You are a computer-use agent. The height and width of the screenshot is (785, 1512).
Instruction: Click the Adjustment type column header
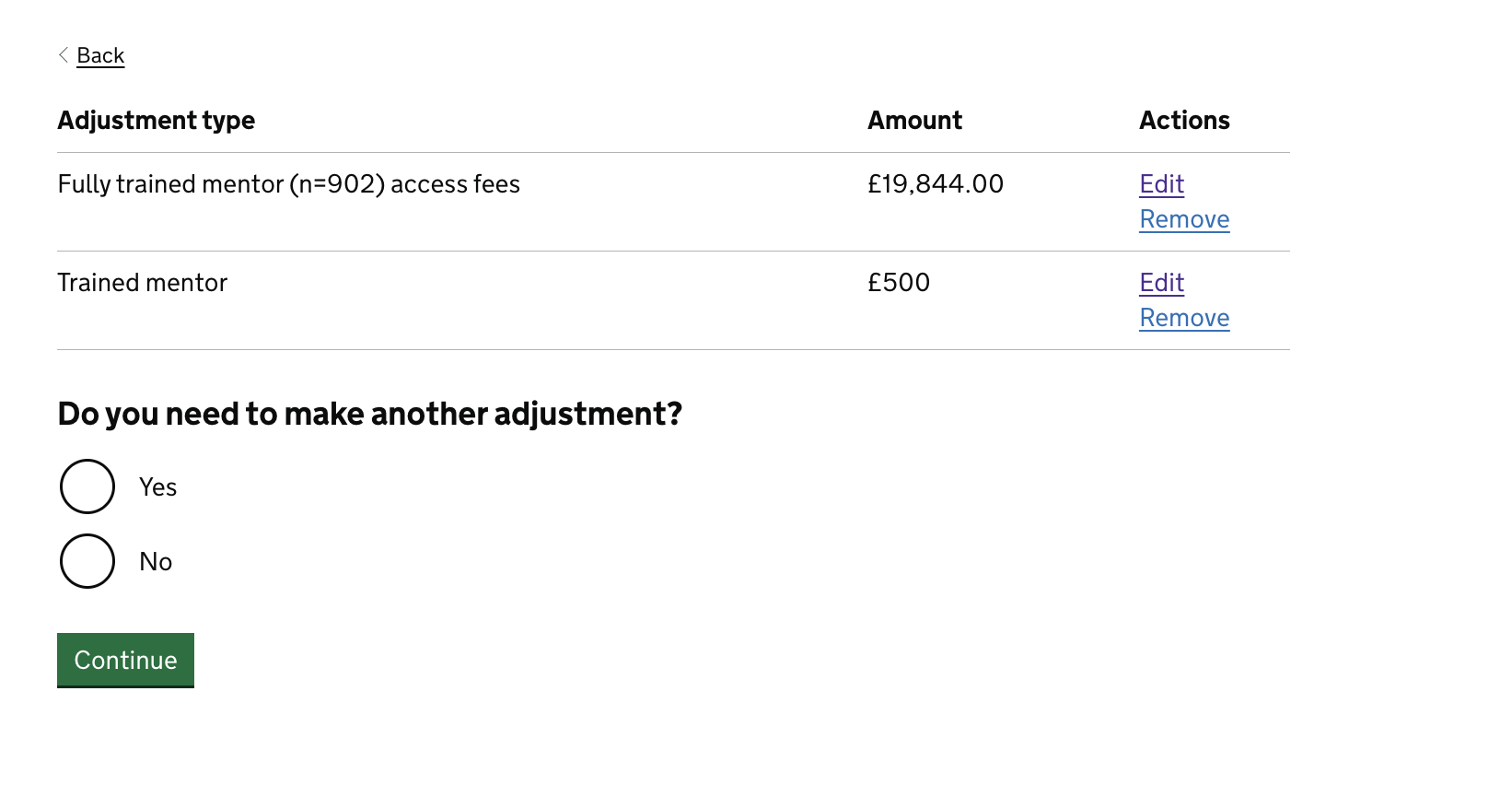[156, 120]
